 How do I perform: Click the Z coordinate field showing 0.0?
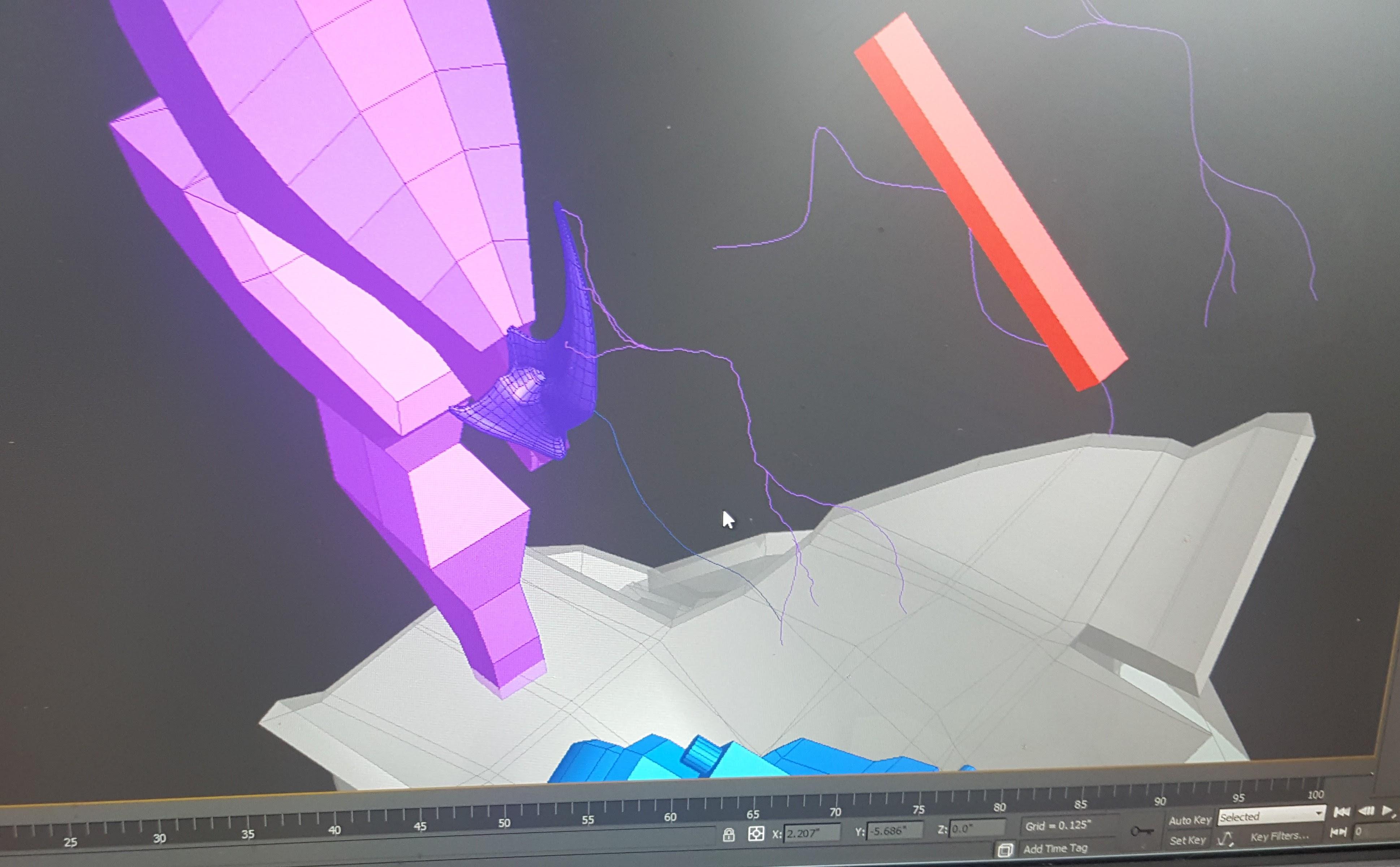[977, 827]
